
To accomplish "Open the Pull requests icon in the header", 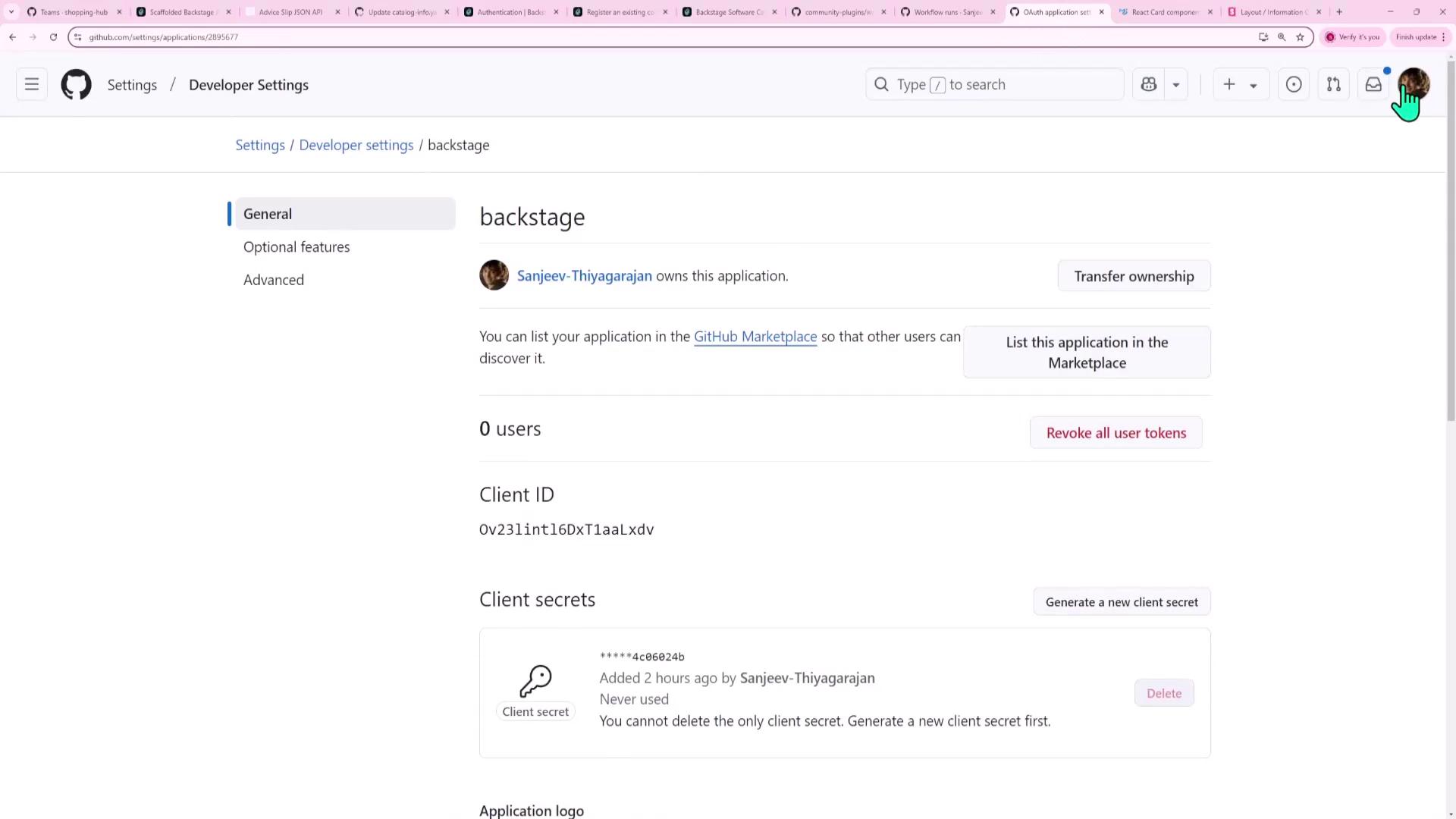I will tap(1333, 85).
